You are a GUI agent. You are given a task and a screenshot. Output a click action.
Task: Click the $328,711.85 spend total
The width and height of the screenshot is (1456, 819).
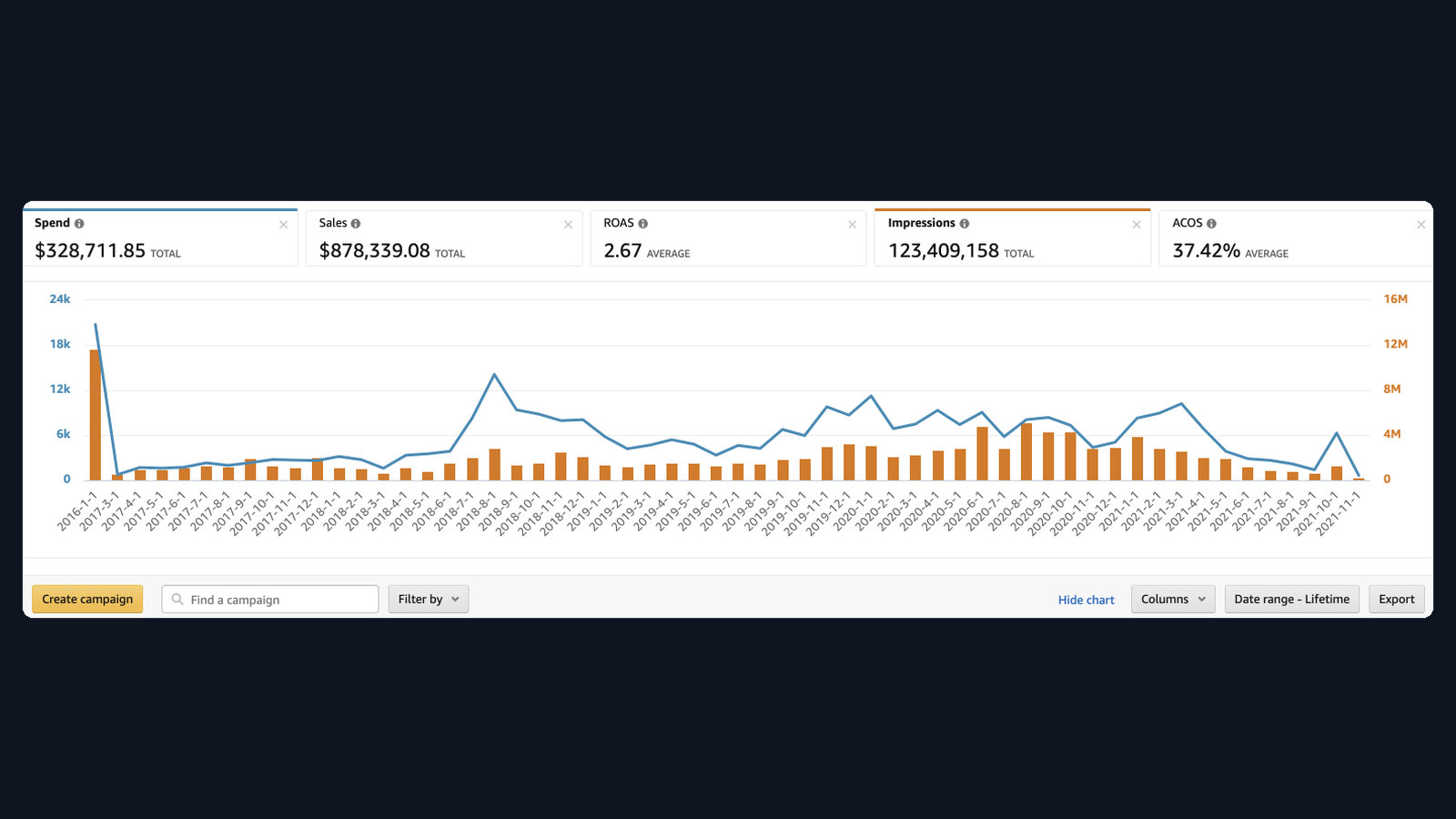pyautogui.click(x=90, y=250)
